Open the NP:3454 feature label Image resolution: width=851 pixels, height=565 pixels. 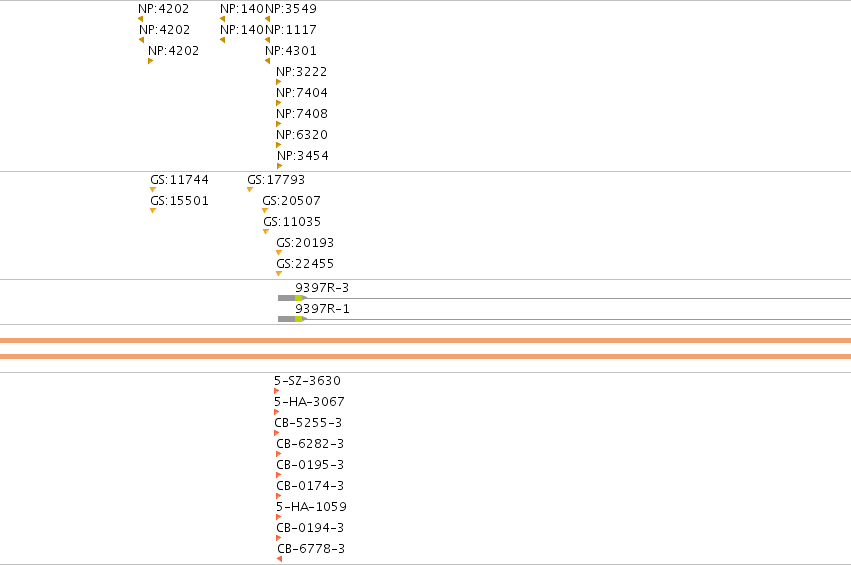coord(303,156)
